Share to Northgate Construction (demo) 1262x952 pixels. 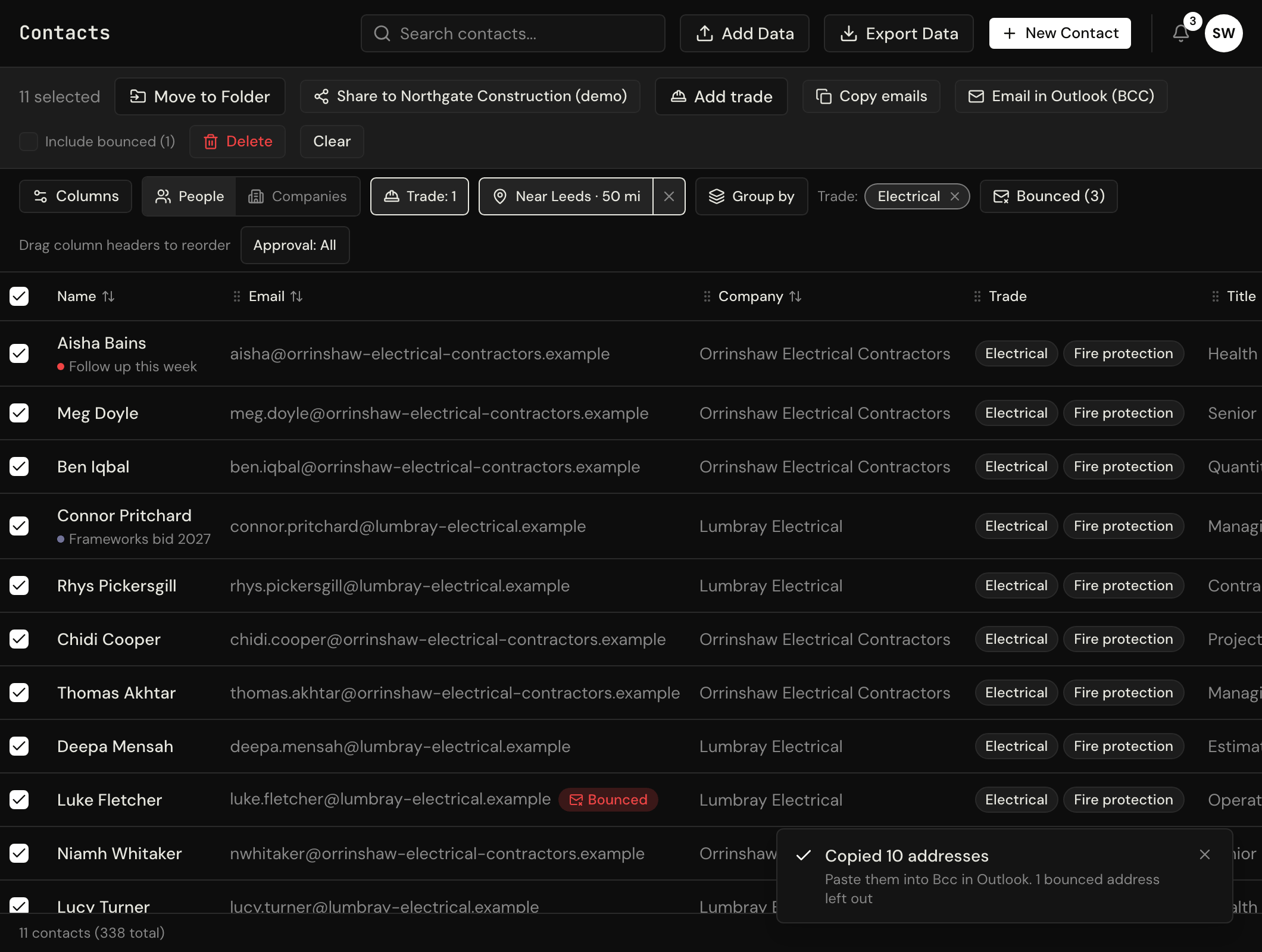coord(470,96)
